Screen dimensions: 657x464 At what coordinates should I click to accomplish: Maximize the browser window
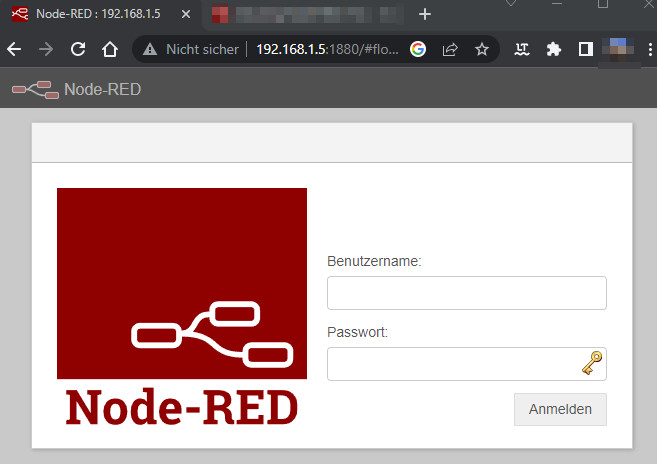(603, 4)
